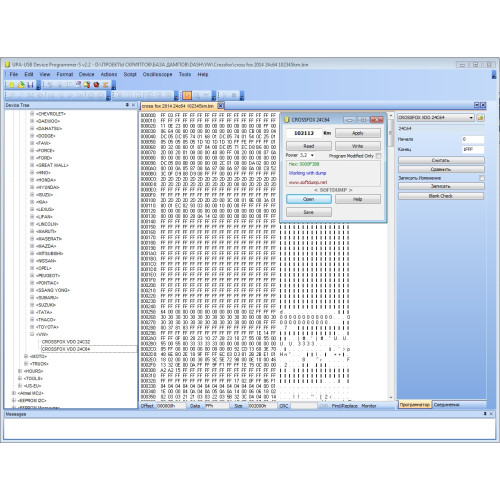Click the Blank Check button
This screenshot has width=500, height=500.
tap(441, 196)
